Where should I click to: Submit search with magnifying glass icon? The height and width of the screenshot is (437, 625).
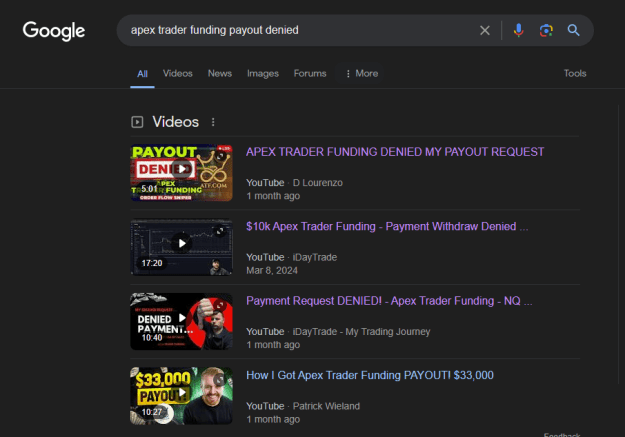[x=573, y=30]
